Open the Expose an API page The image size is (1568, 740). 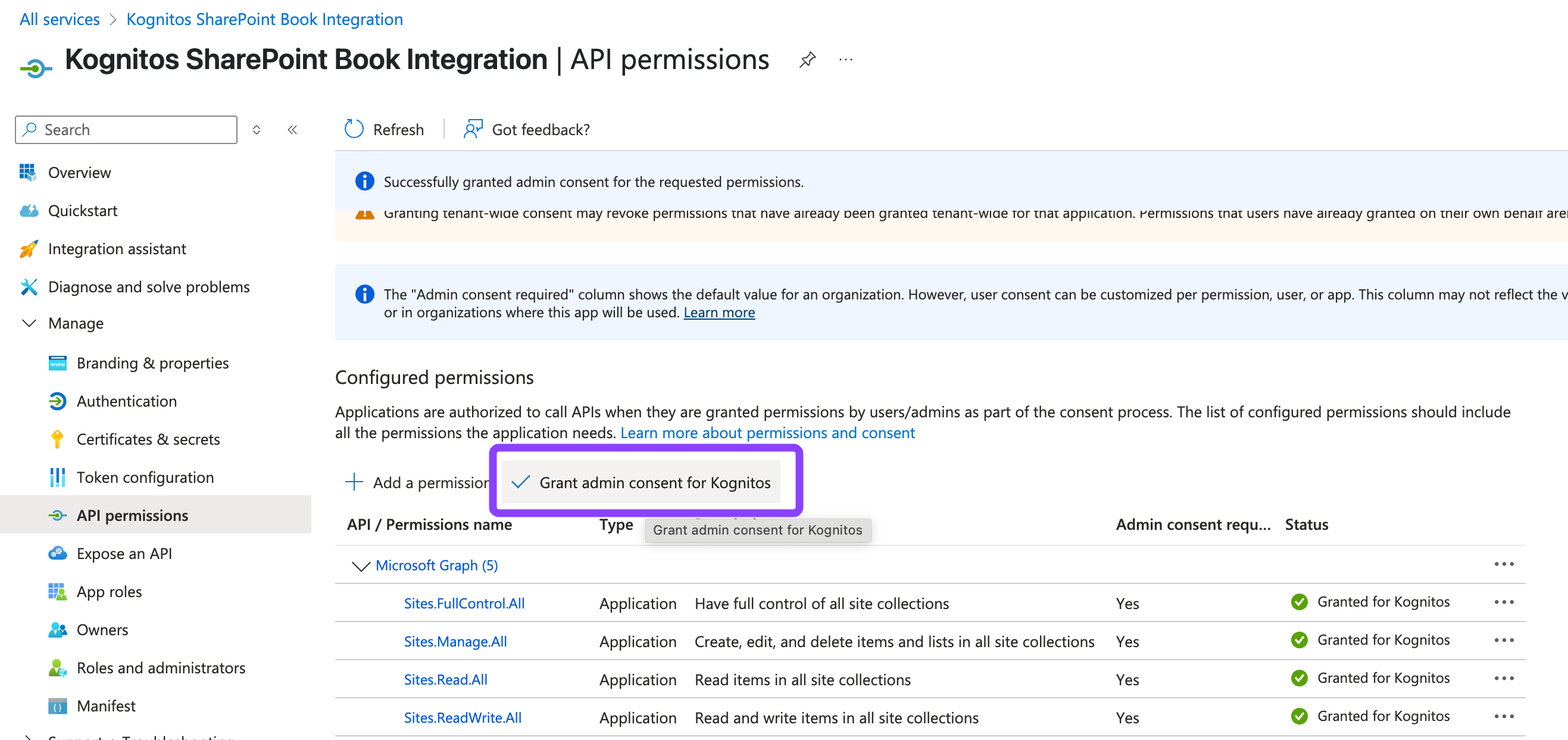(x=124, y=553)
